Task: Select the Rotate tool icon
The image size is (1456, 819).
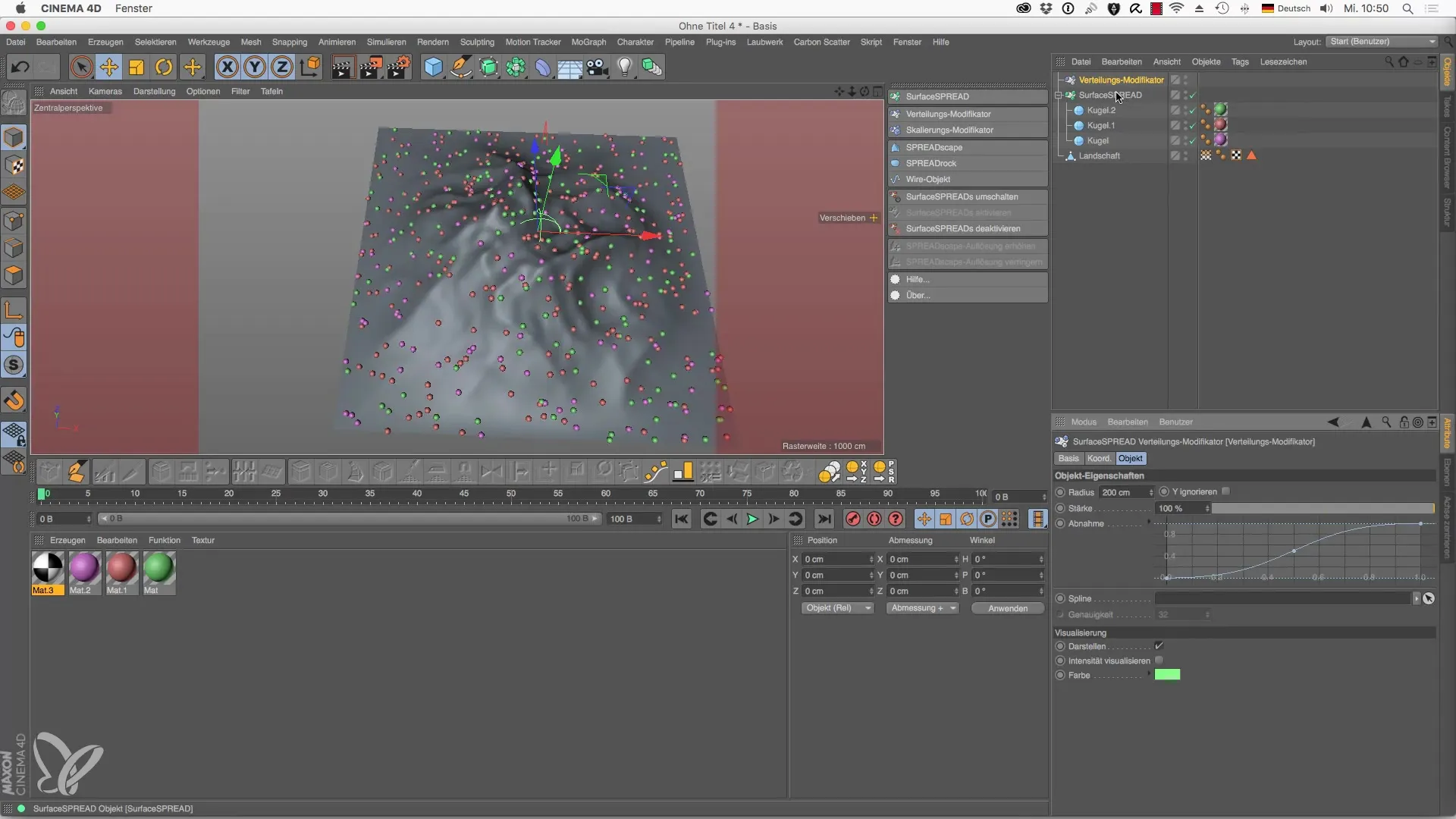Action: tap(164, 67)
